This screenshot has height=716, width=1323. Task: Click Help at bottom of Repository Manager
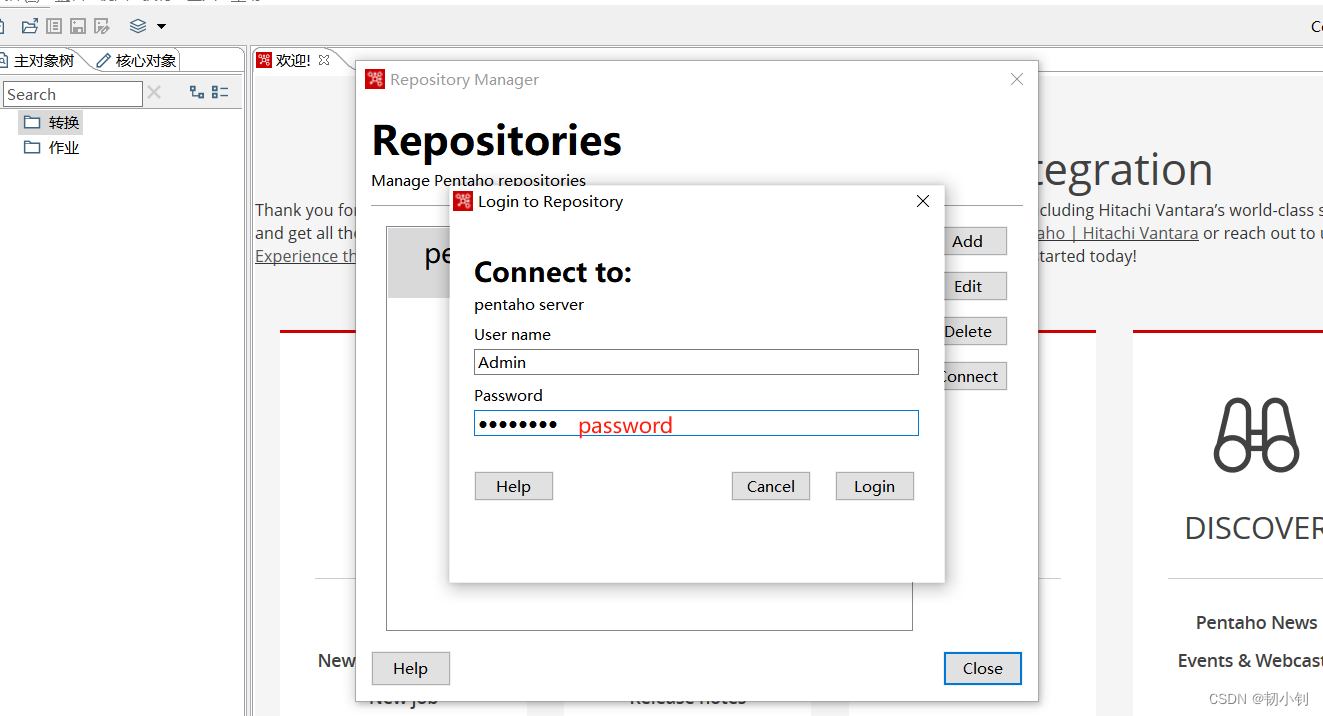[x=410, y=668]
